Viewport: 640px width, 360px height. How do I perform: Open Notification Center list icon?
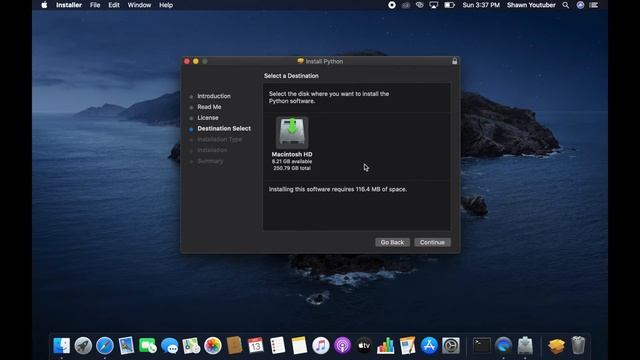click(594, 5)
